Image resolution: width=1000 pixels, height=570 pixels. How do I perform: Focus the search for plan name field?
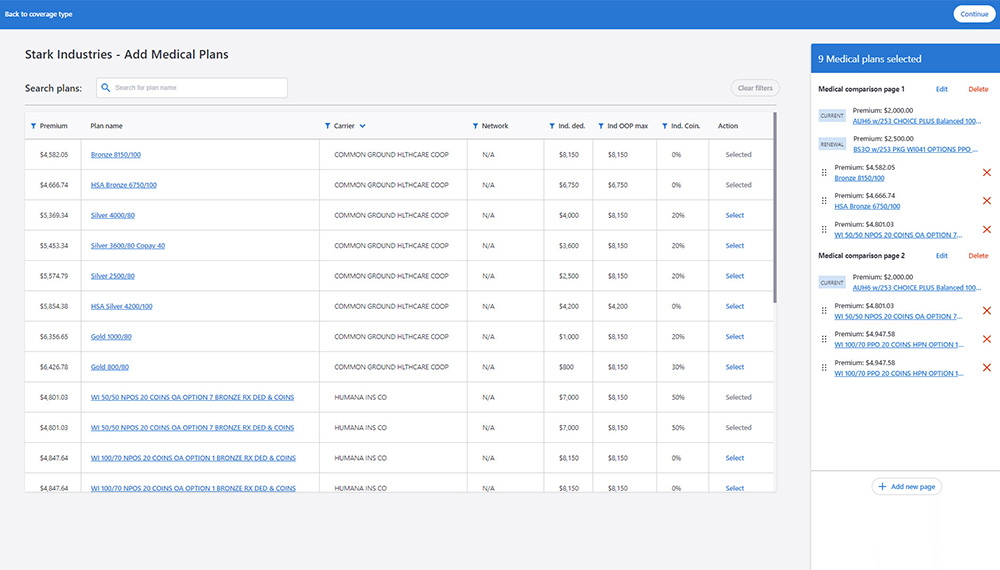pyautogui.click(x=192, y=88)
